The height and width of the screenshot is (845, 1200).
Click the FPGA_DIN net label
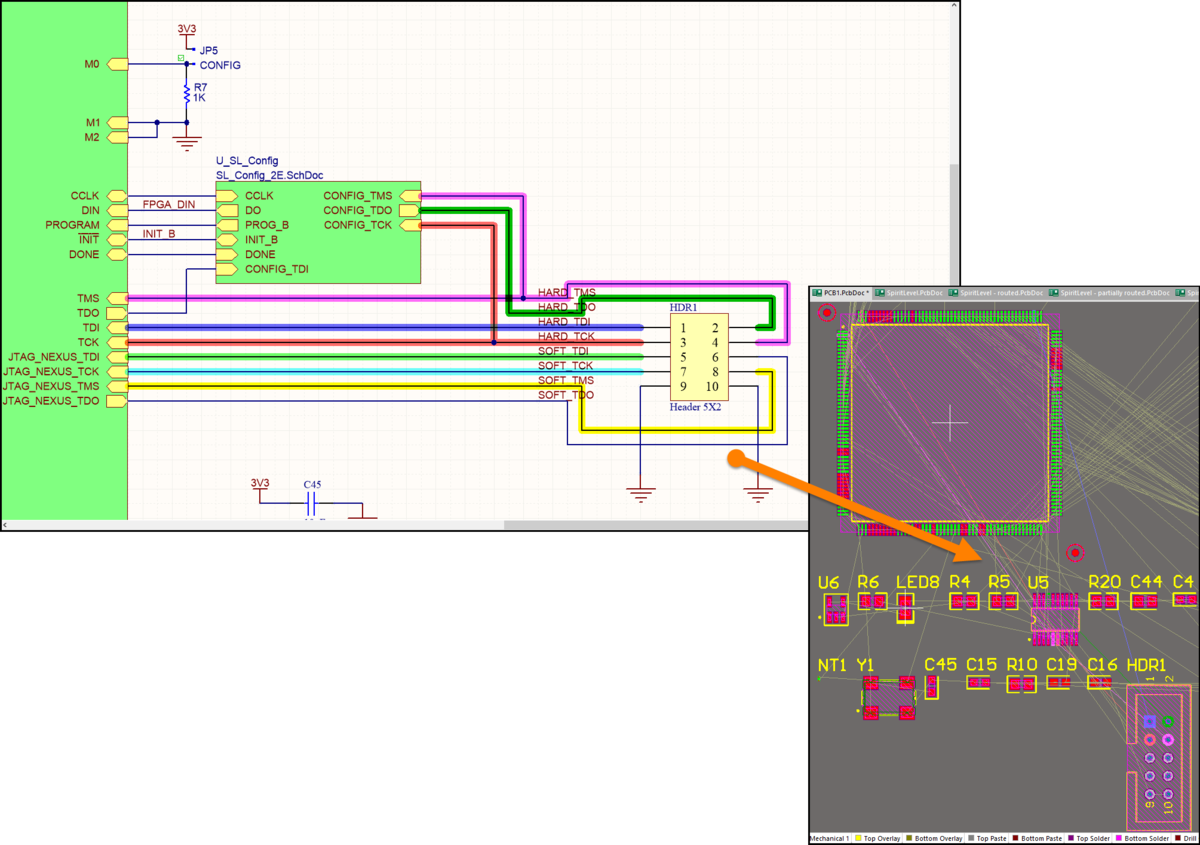[169, 205]
